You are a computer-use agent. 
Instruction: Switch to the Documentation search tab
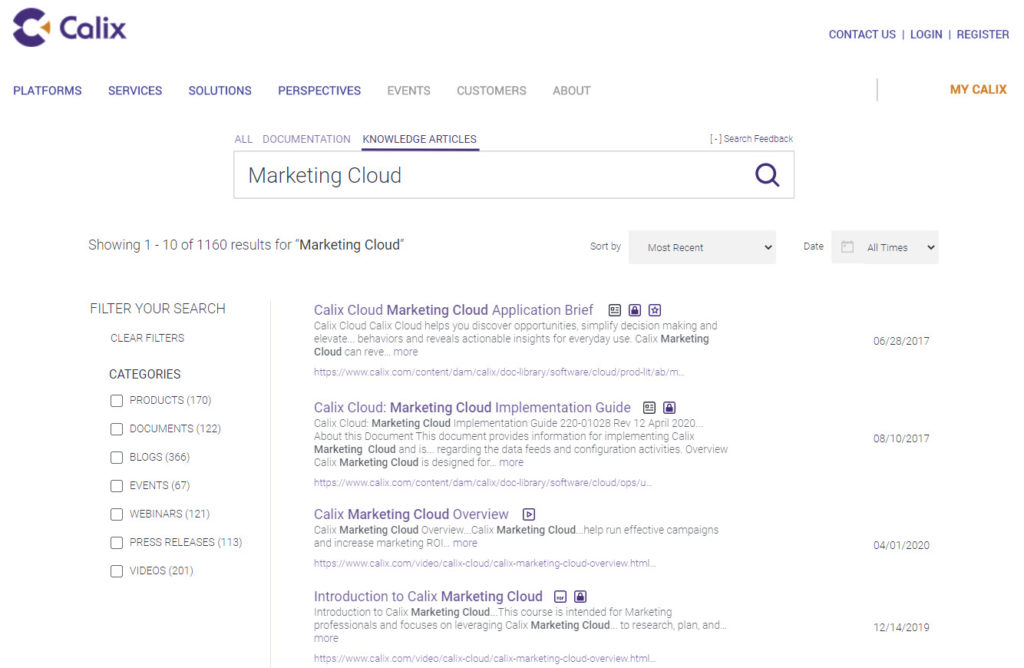click(x=306, y=139)
